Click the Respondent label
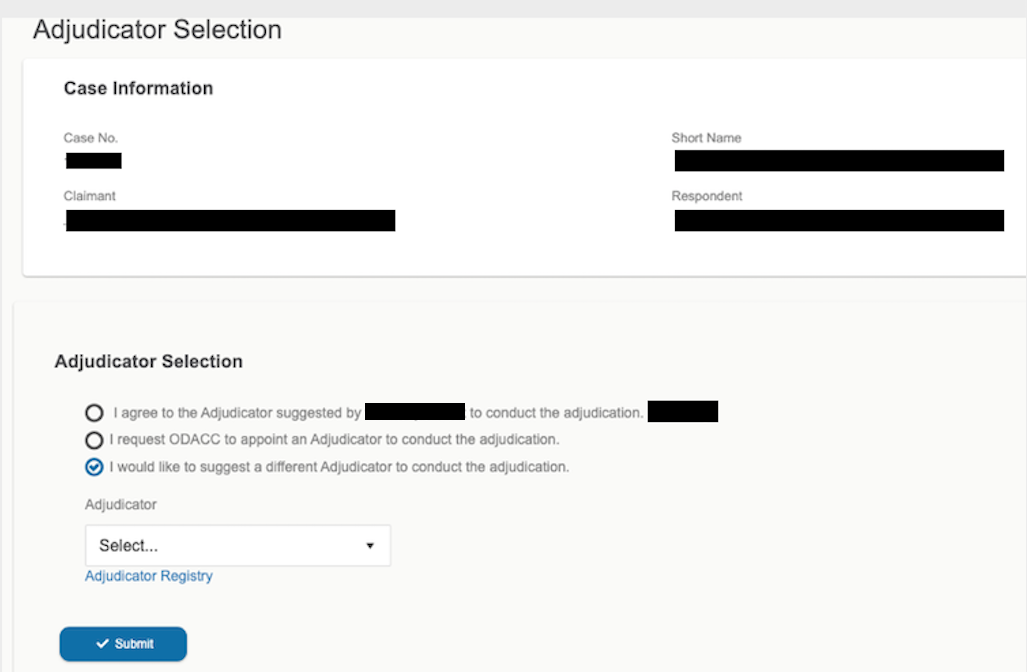 (706, 196)
